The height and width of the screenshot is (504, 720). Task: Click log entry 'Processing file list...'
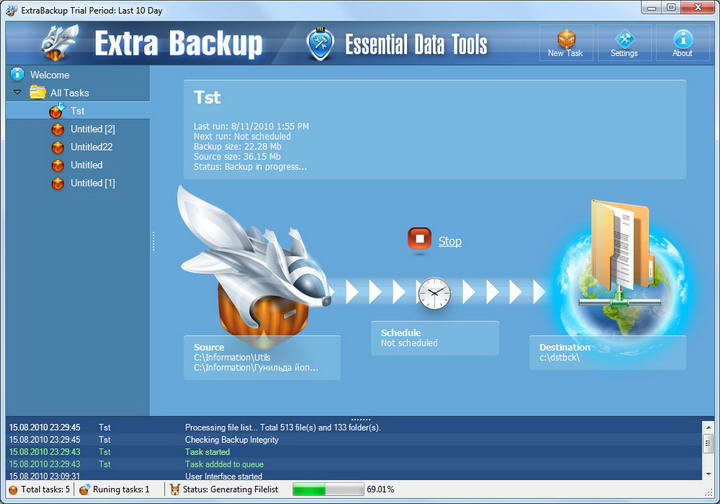(x=283, y=427)
